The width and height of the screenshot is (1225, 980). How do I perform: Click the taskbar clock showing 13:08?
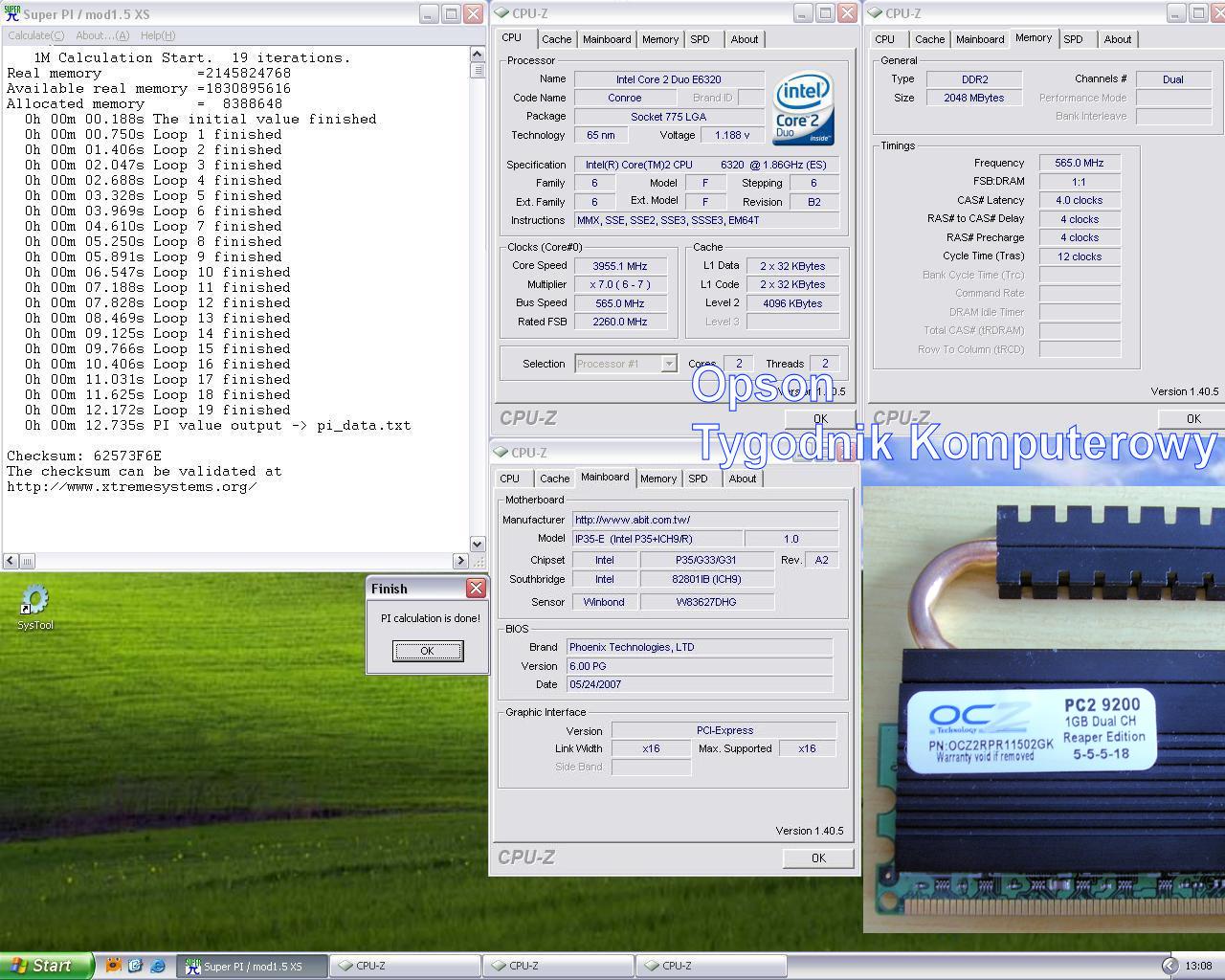[1198, 966]
